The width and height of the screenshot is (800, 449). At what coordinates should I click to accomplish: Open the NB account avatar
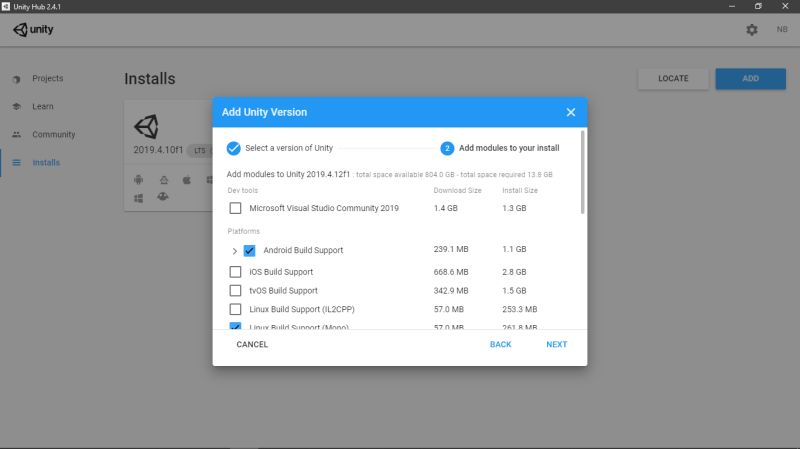[782, 30]
